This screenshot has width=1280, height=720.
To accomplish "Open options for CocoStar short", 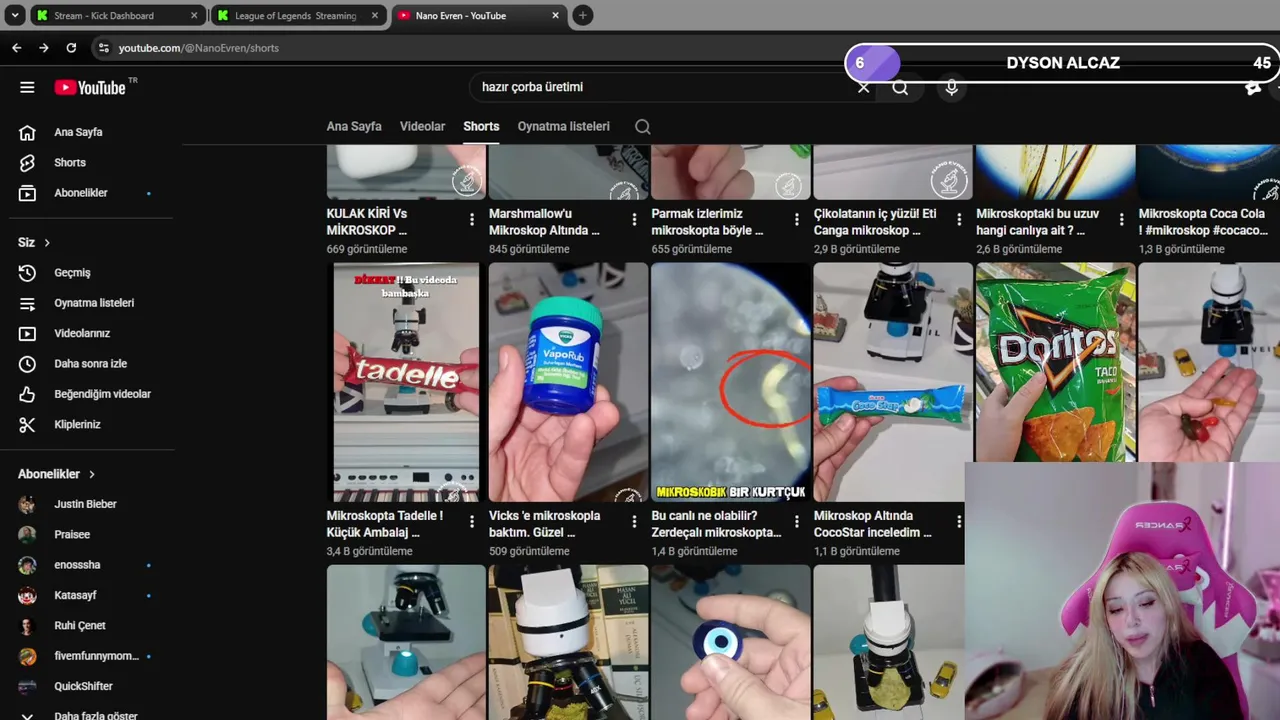I will [959, 521].
